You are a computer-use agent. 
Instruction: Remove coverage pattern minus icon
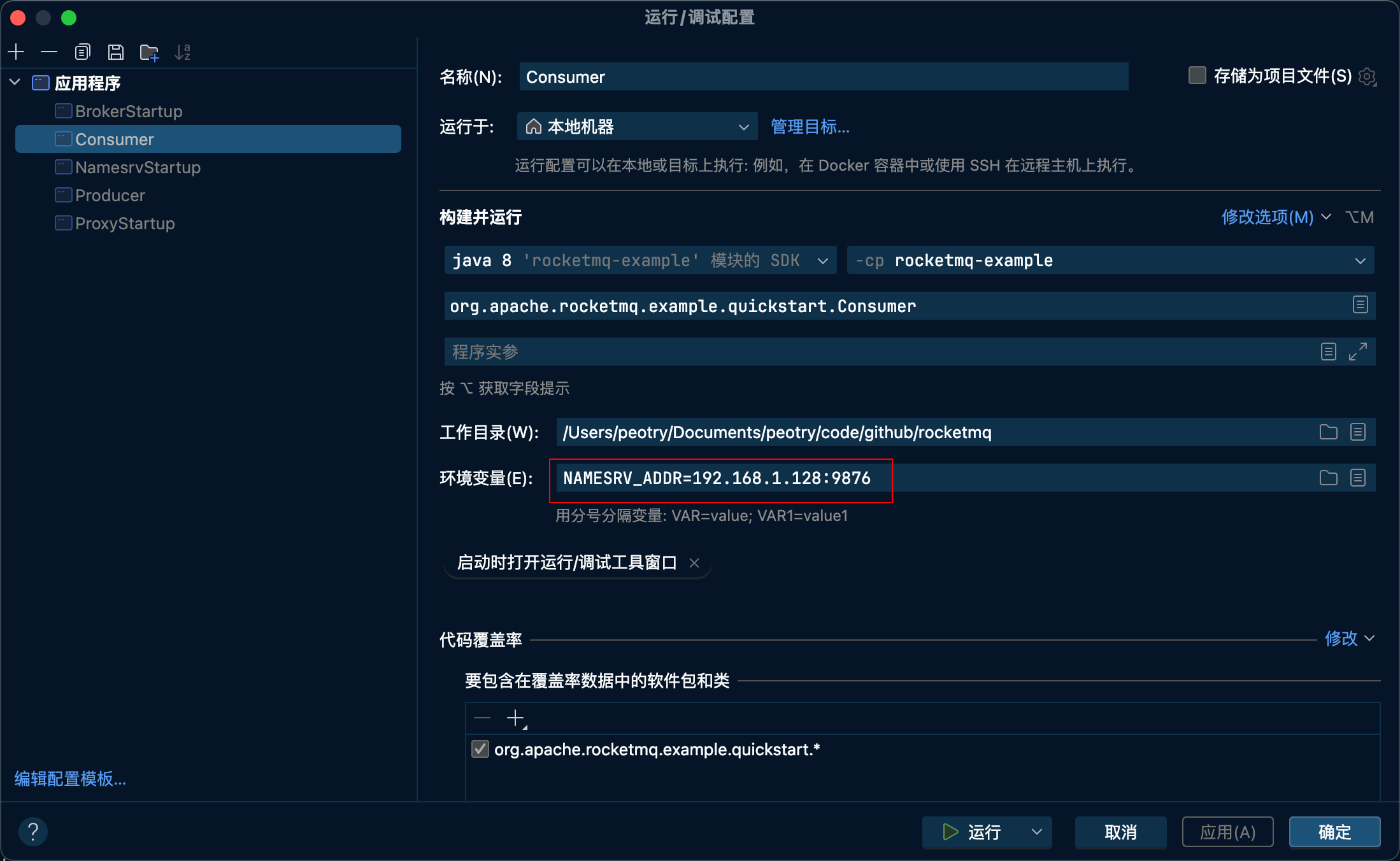coord(482,718)
